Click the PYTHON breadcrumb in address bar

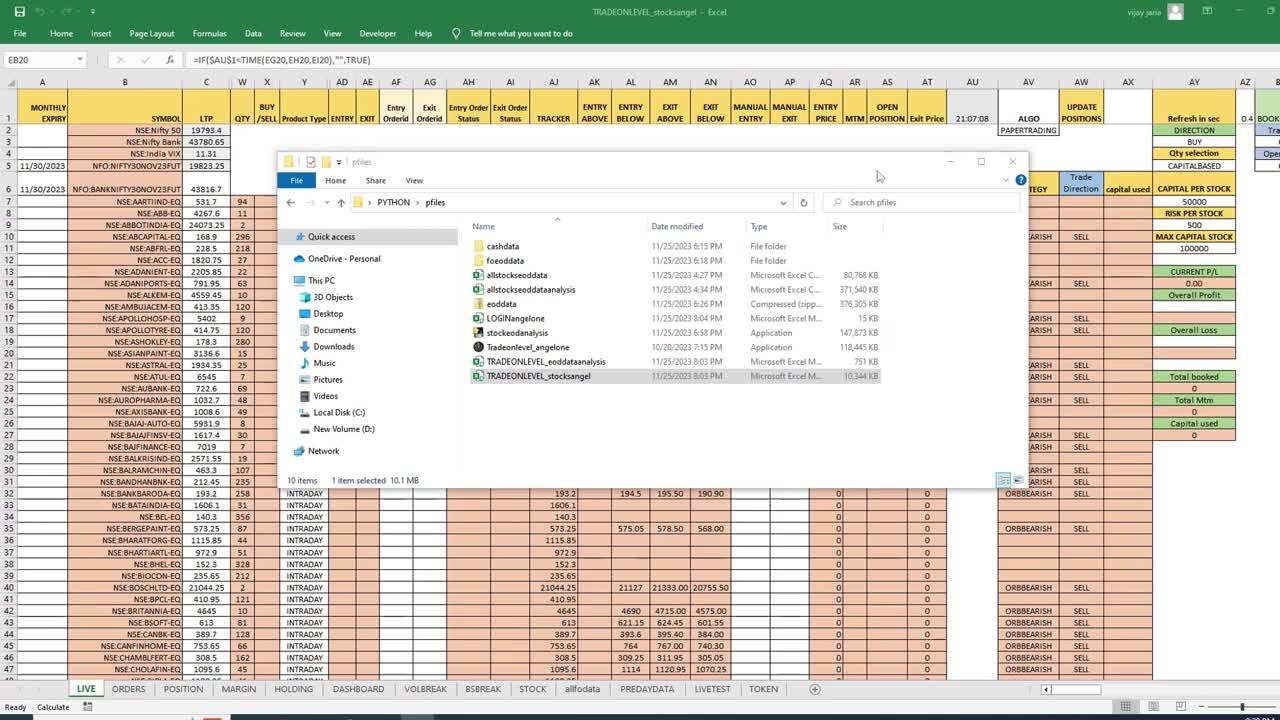(x=393, y=202)
